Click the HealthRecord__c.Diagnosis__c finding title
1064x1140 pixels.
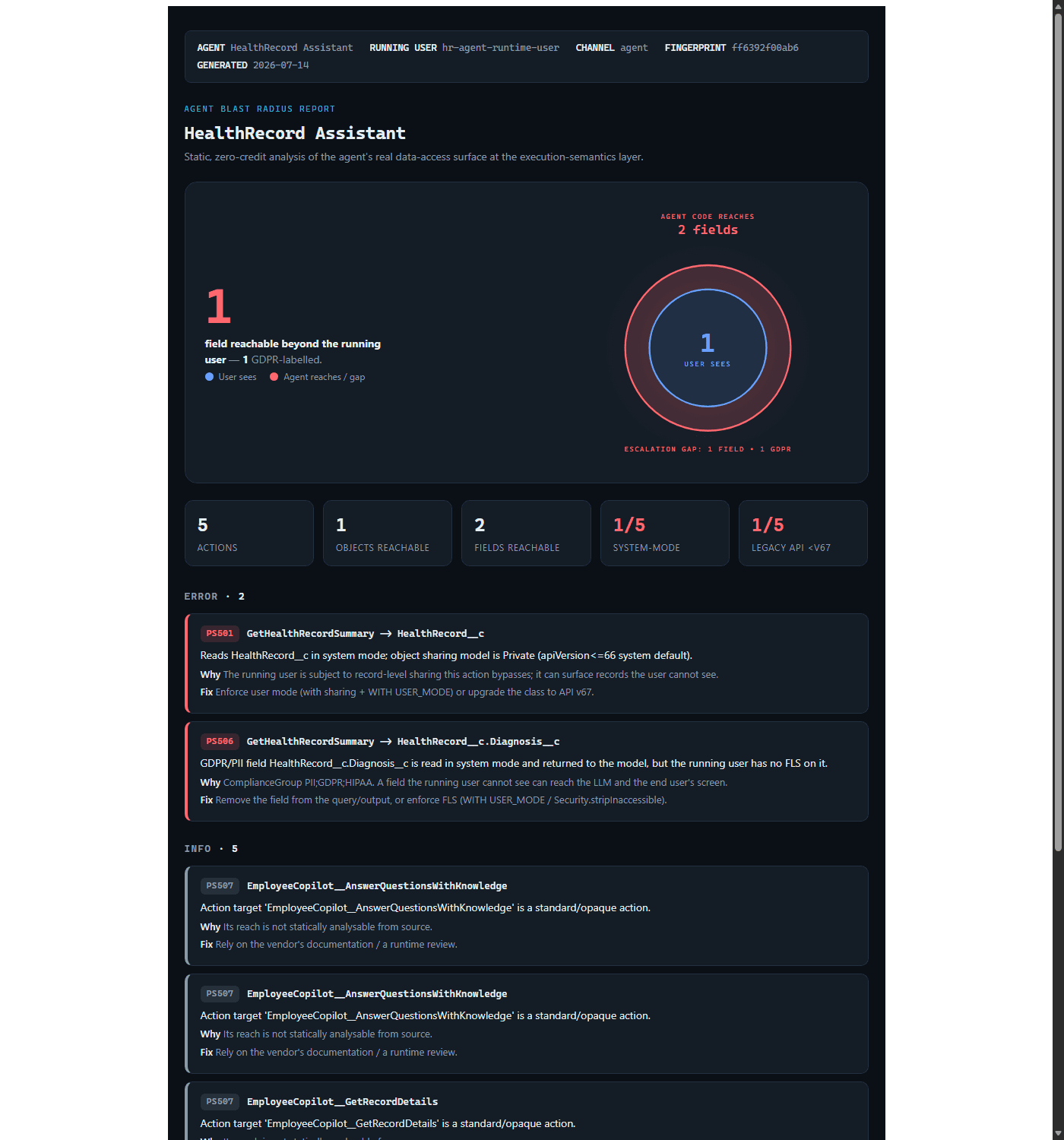pos(403,741)
